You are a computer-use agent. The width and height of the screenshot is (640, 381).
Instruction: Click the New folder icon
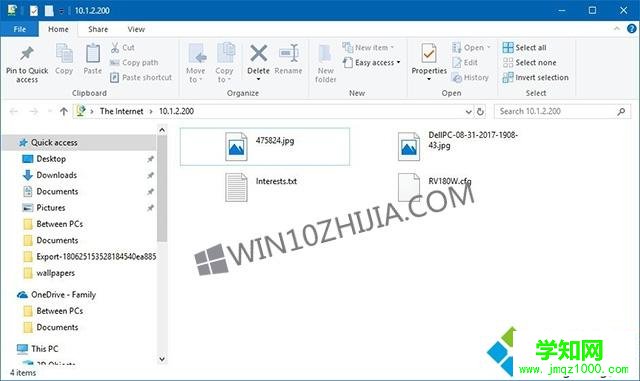coord(325,54)
